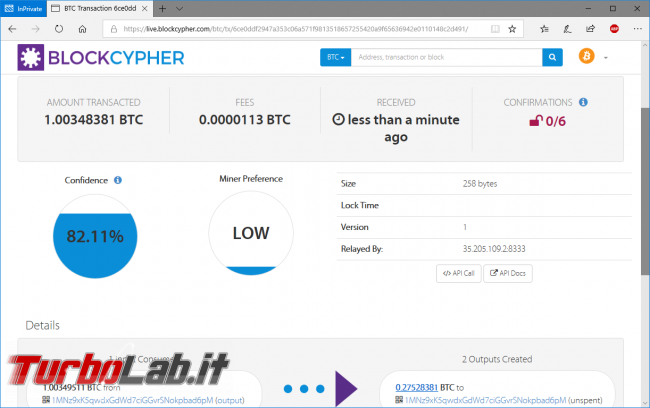Click the blue search magnifier button

(x=552, y=57)
